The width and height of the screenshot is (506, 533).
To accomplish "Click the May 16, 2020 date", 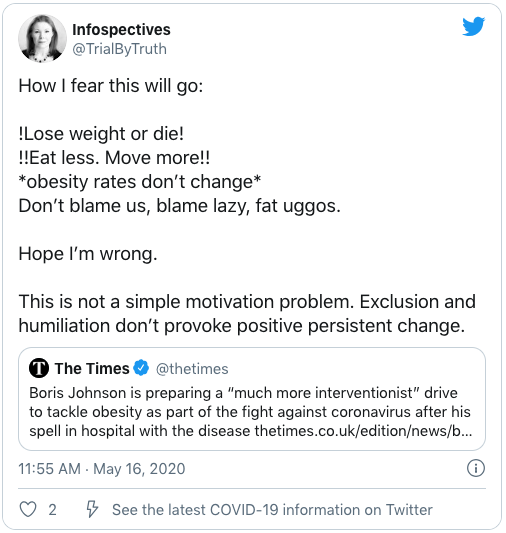I will (139, 469).
